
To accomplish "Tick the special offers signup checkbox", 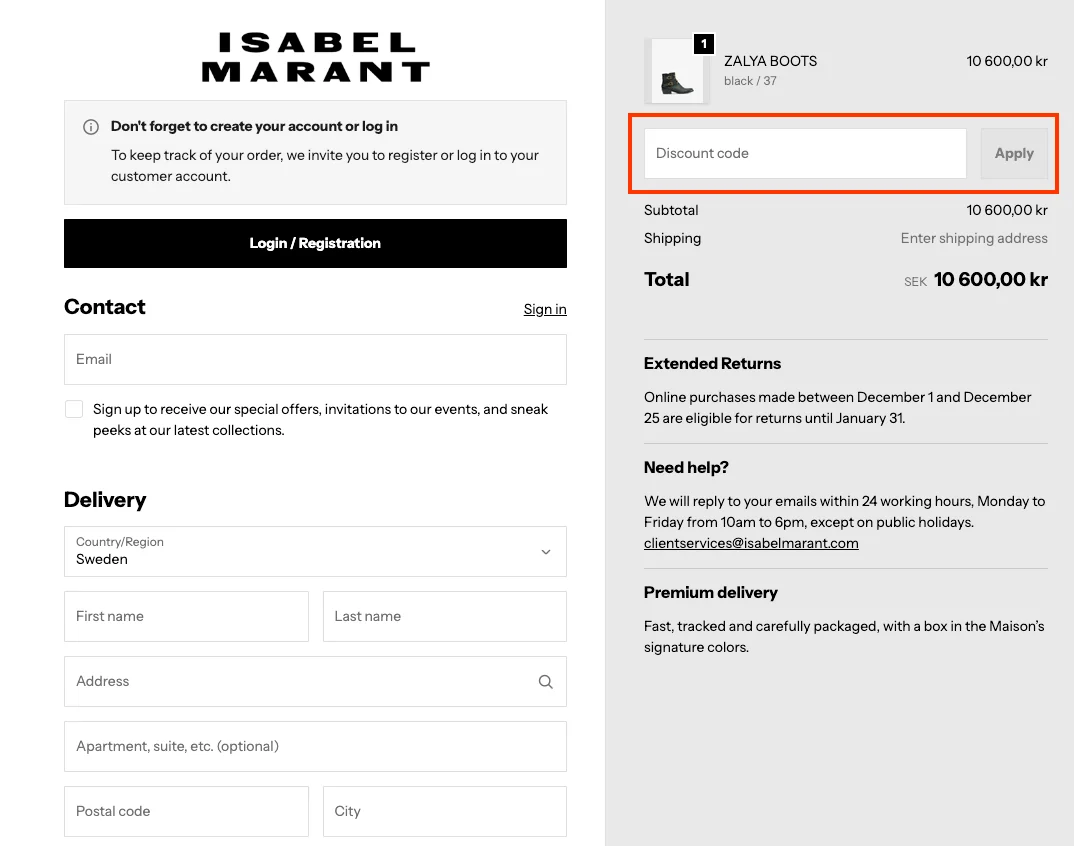I will [x=74, y=409].
